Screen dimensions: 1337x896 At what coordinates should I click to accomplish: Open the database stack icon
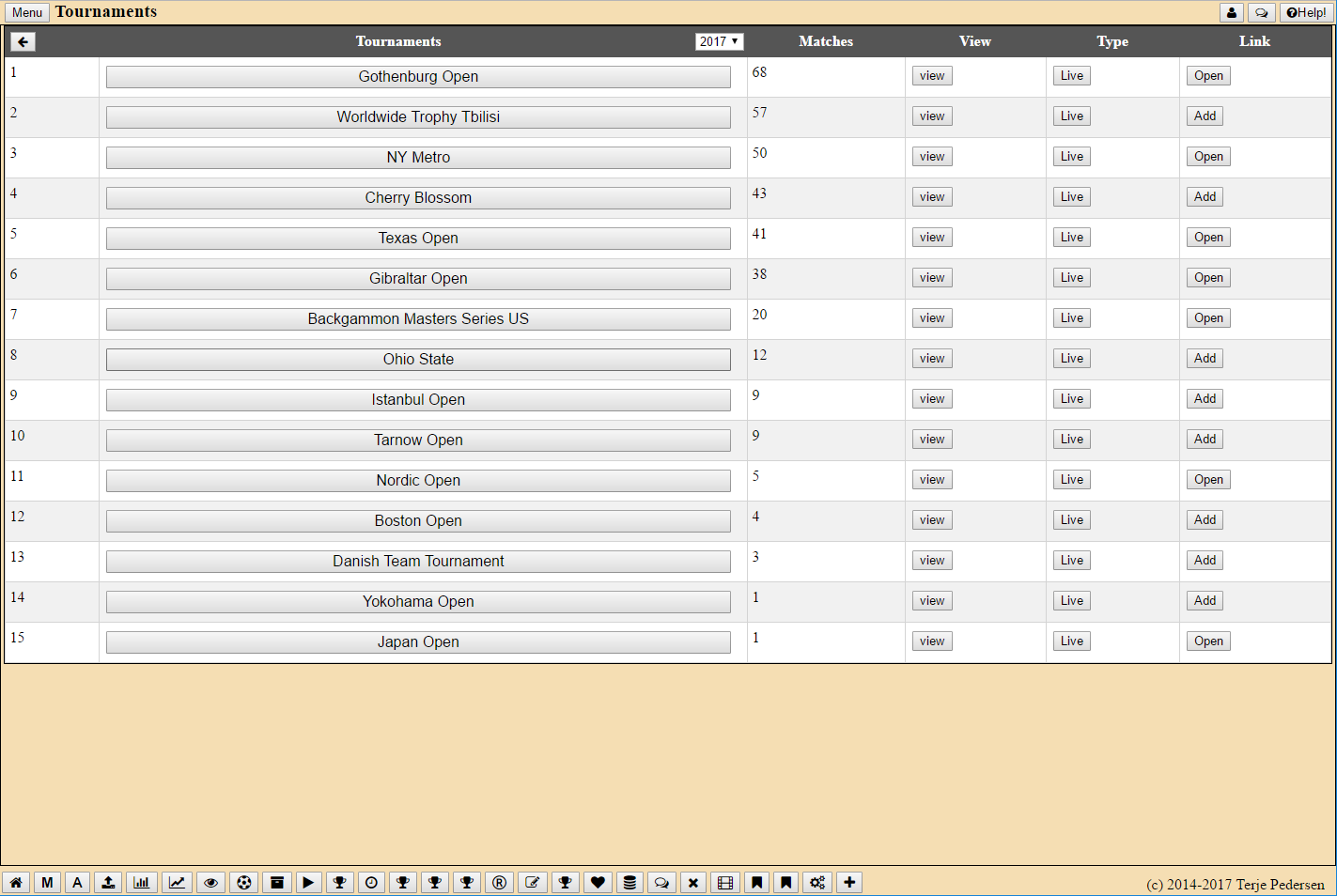(630, 883)
